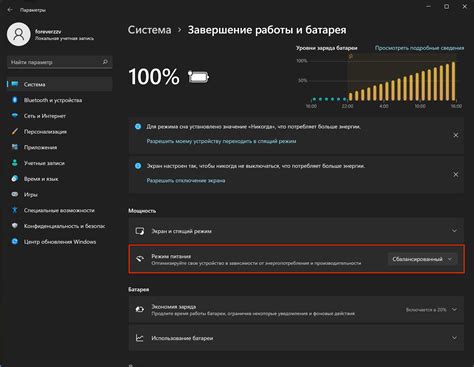Click the Система sidebar icon
This screenshot has width=474, height=367.
point(15,84)
